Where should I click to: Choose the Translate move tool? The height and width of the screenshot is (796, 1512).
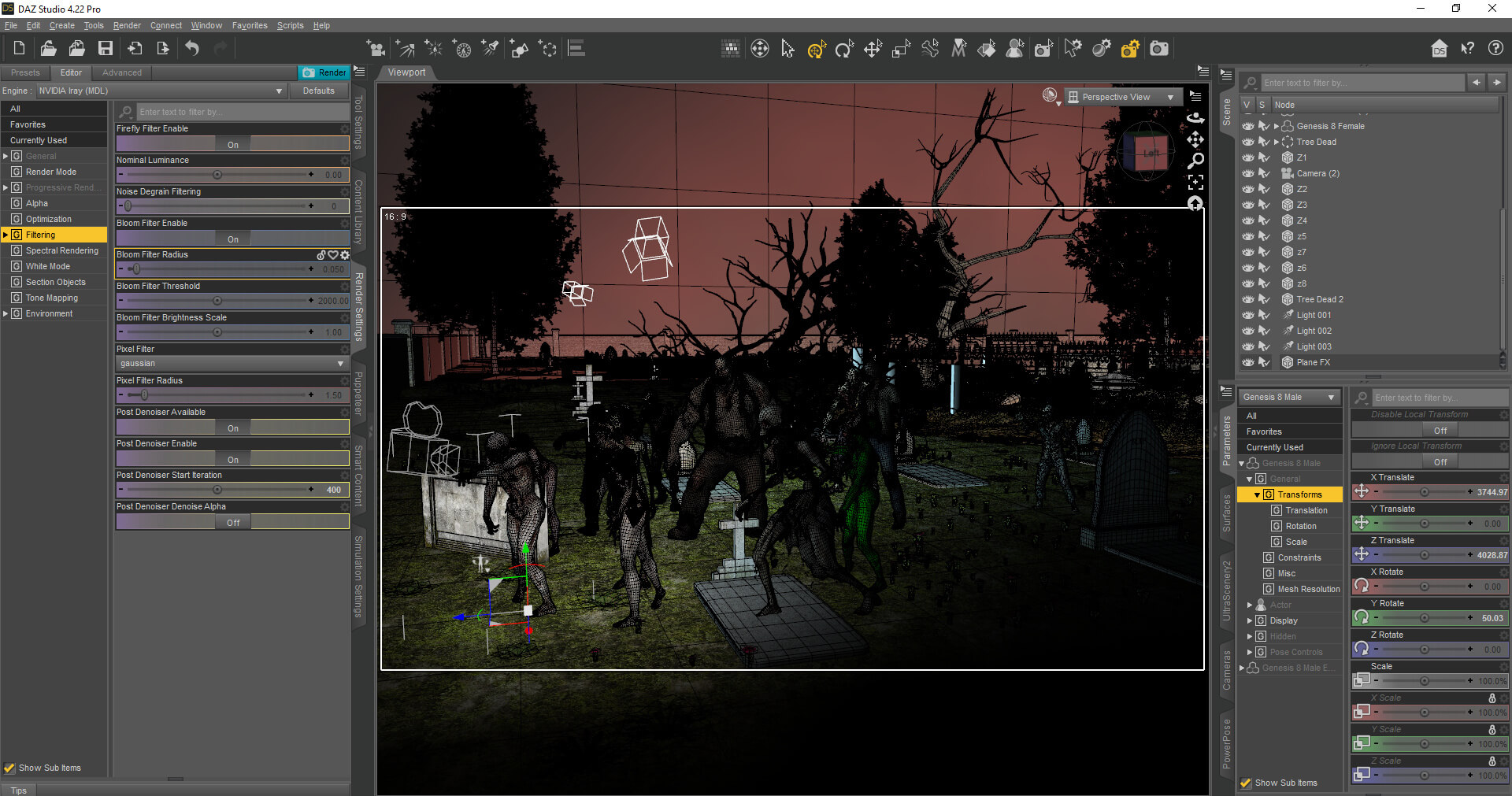click(x=873, y=49)
